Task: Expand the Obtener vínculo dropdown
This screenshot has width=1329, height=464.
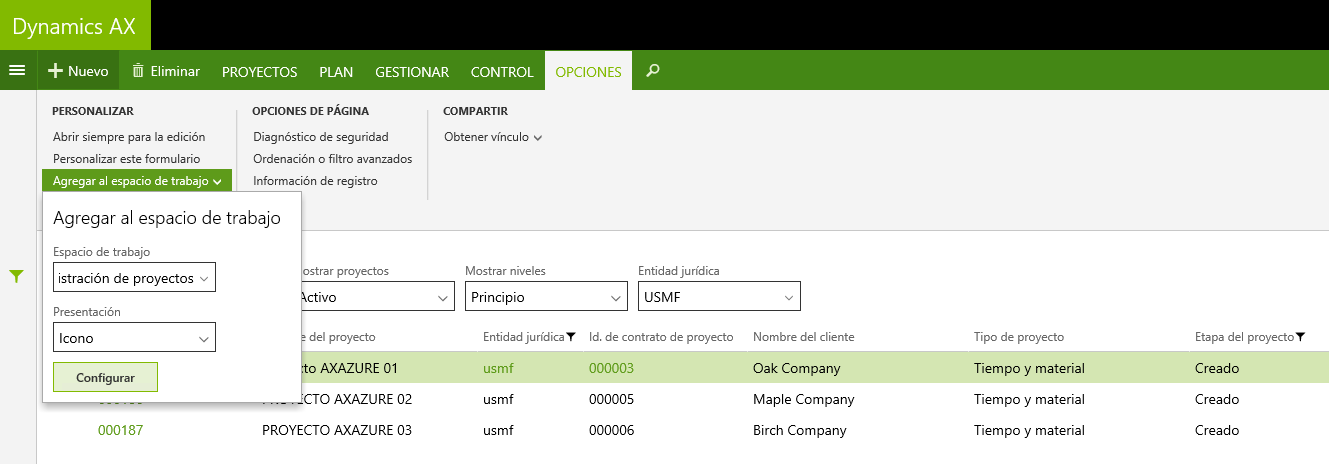Action: click(493, 137)
